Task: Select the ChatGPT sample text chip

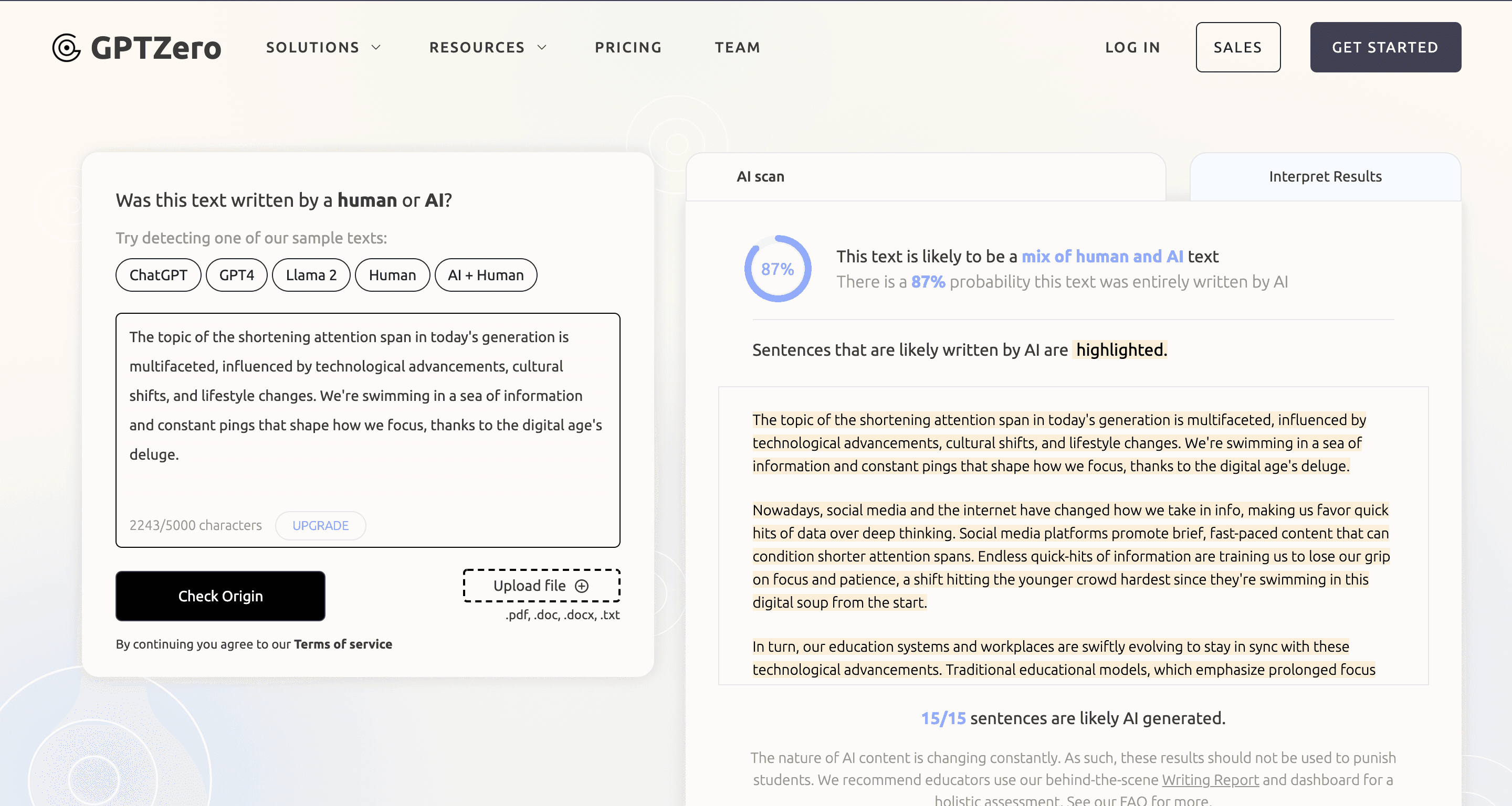Action: (158, 275)
